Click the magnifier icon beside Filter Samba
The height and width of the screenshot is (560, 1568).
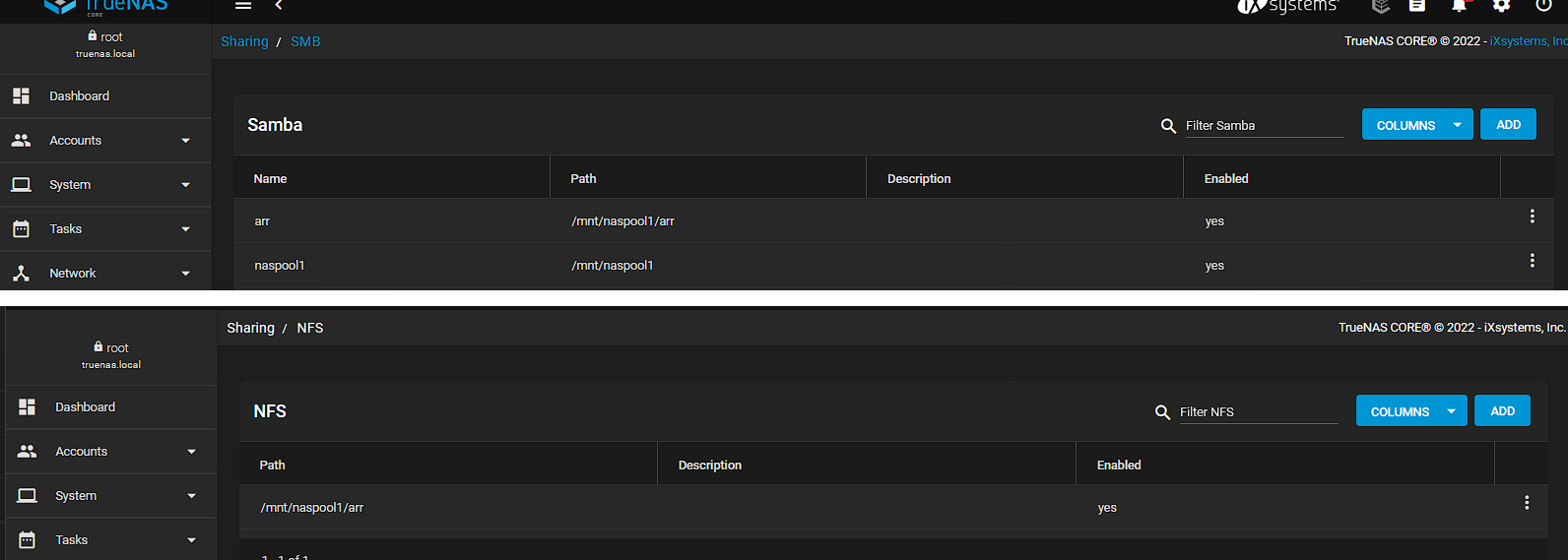(x=1169, y=126)
